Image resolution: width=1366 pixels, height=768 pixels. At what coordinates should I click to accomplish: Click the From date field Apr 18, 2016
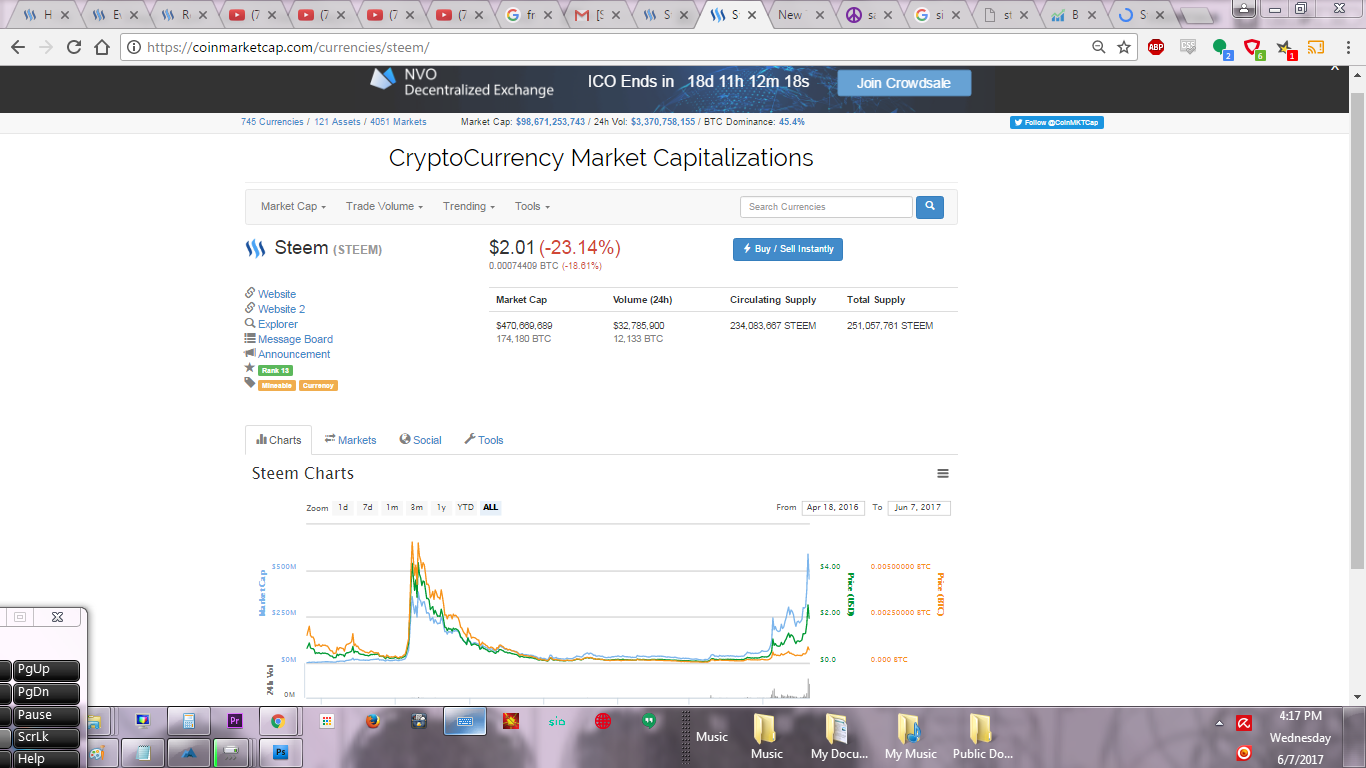click(x=833, y=508)
